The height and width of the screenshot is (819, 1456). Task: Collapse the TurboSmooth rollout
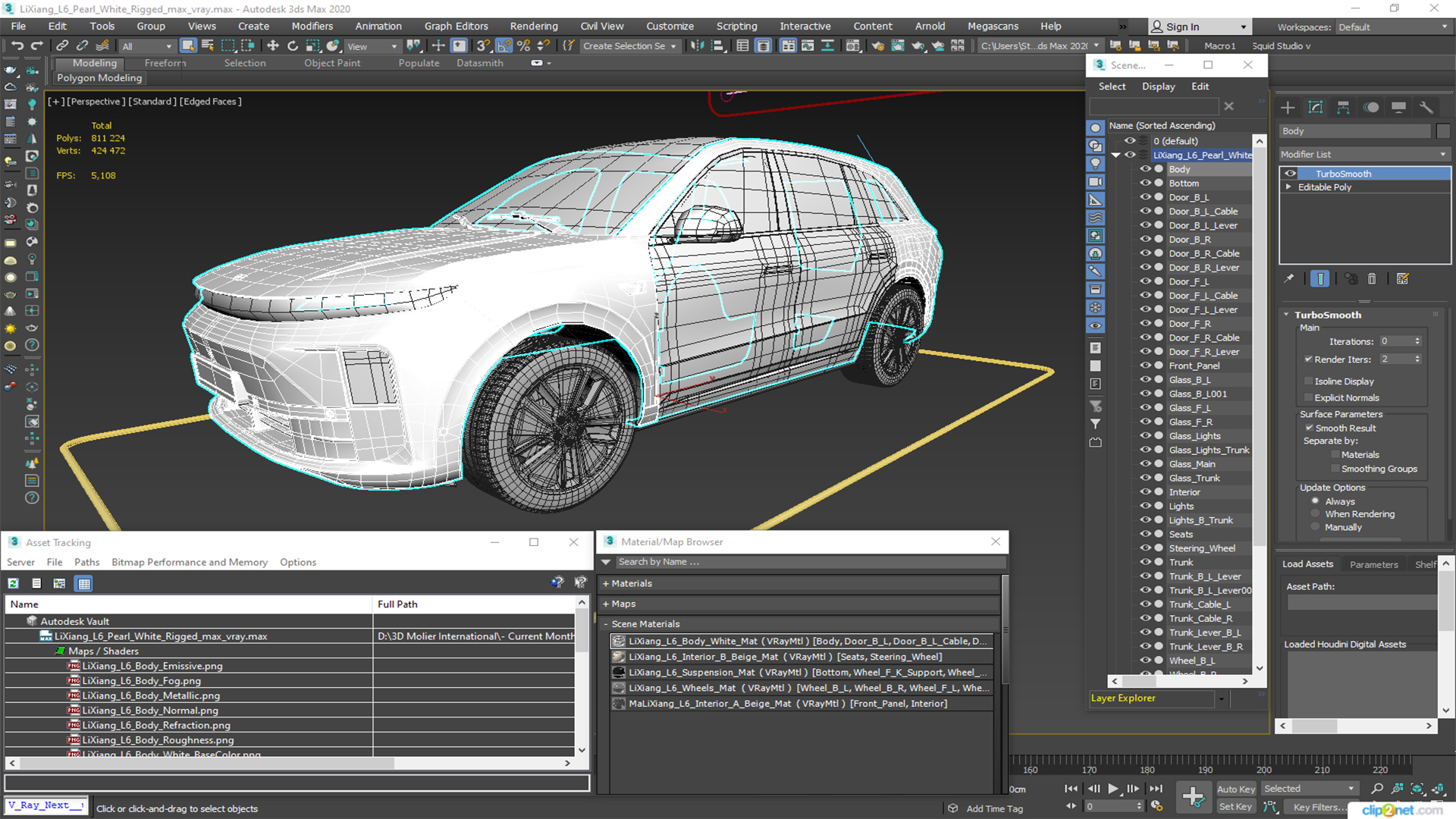coord(1286,315)
